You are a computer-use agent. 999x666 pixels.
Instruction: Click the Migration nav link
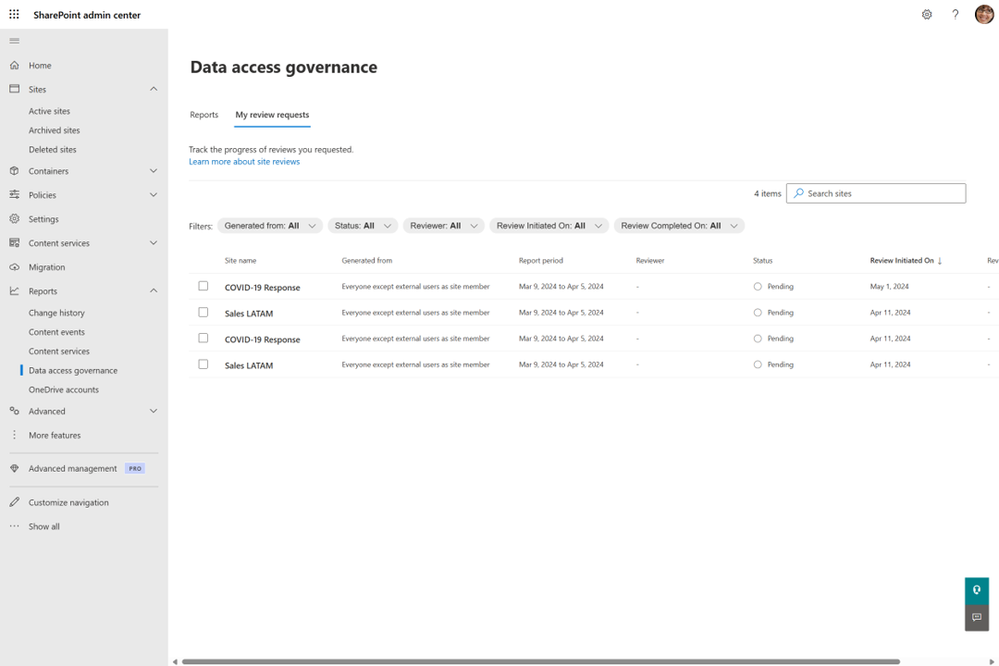[x=47, y=267]
